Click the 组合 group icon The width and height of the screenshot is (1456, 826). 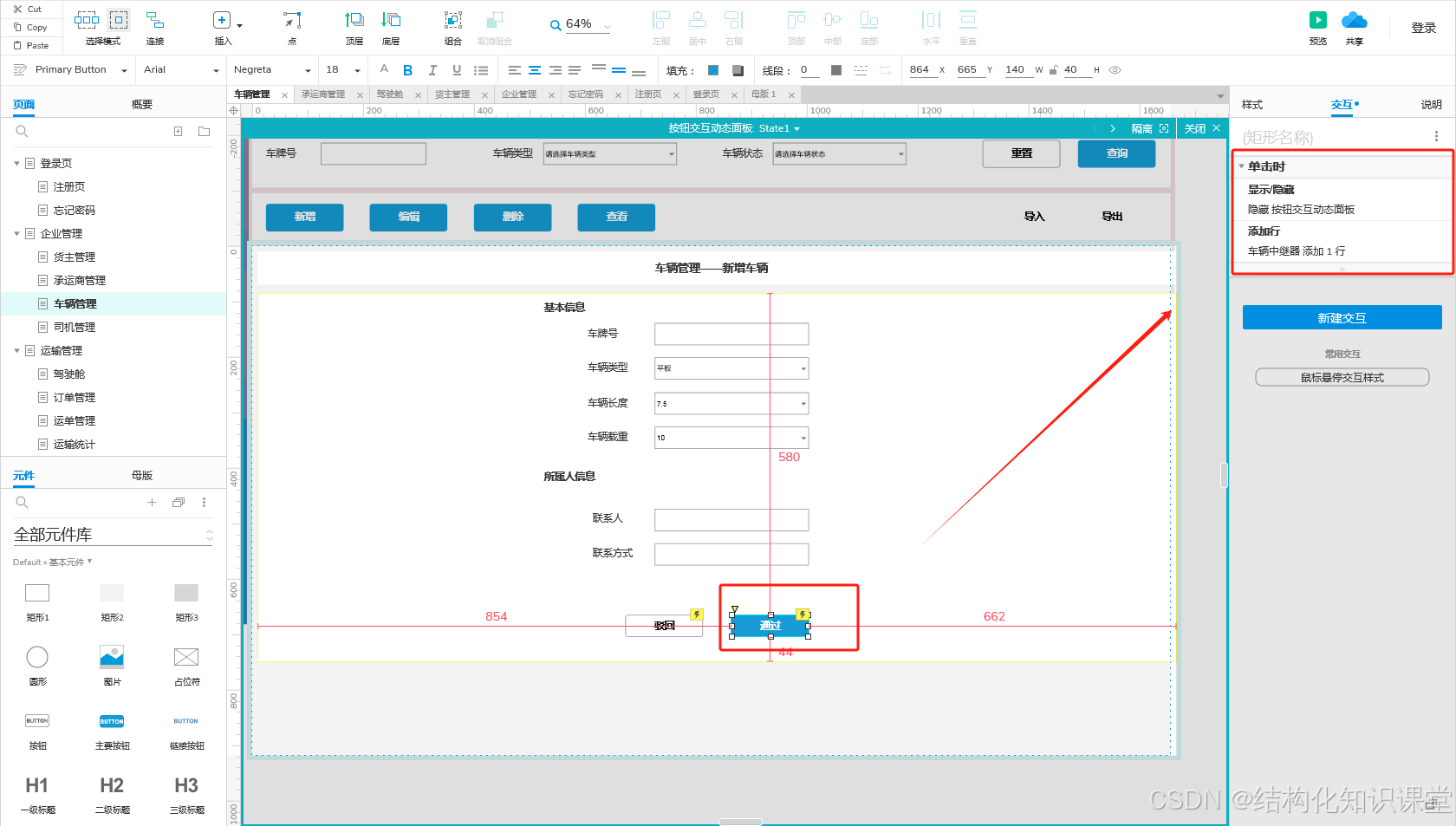(453, 20)
